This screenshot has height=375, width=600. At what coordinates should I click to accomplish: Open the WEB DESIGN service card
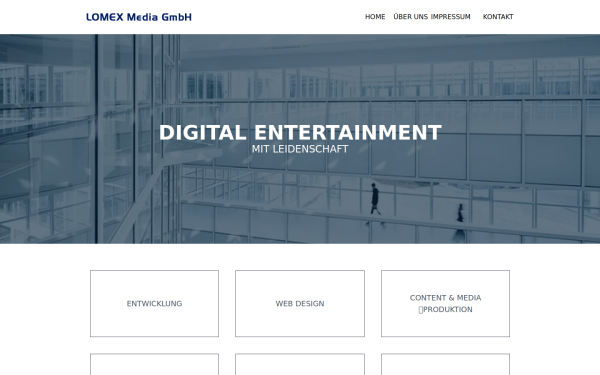[300, 303]
